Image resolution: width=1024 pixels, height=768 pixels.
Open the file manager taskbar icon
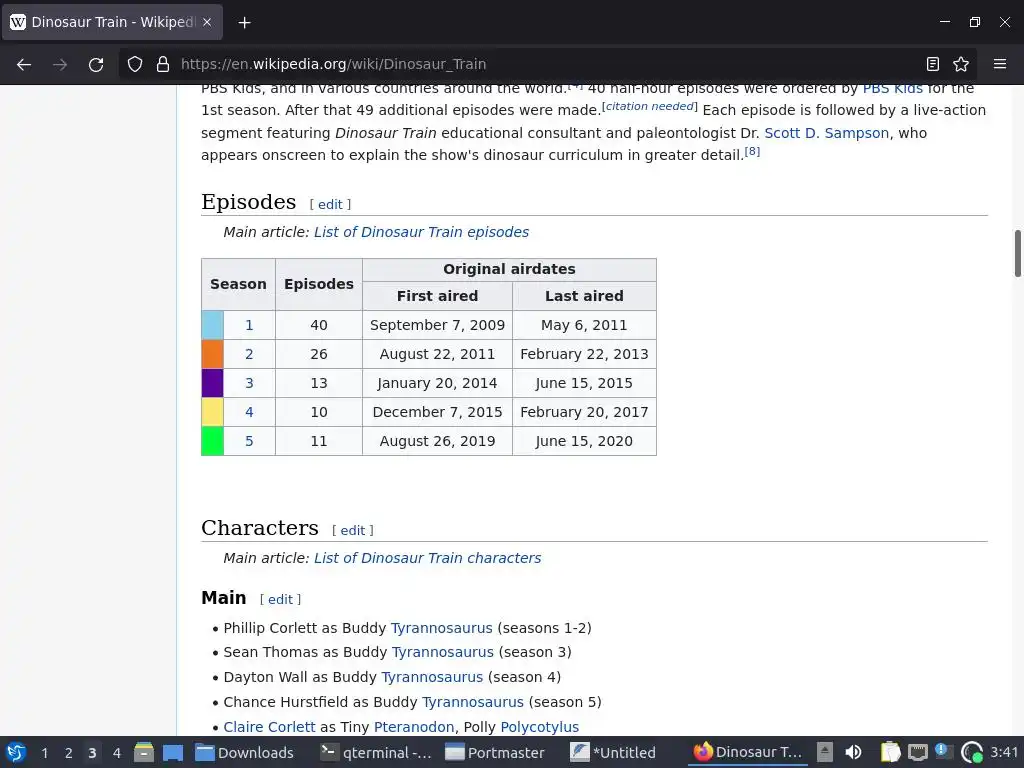click(144, 752)
